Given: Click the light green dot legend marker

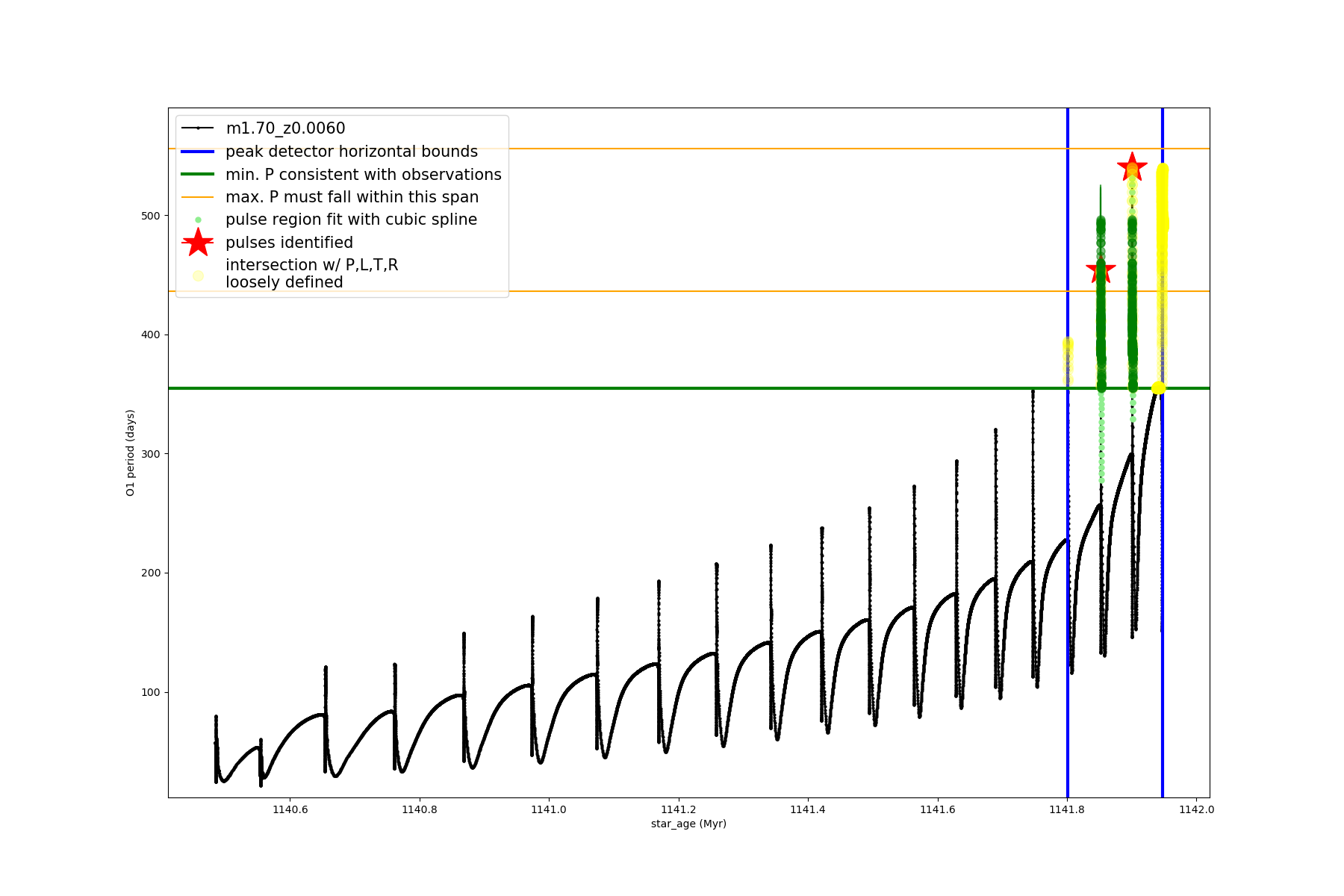Looking at the screenshot, I should [x=198, y=220].
